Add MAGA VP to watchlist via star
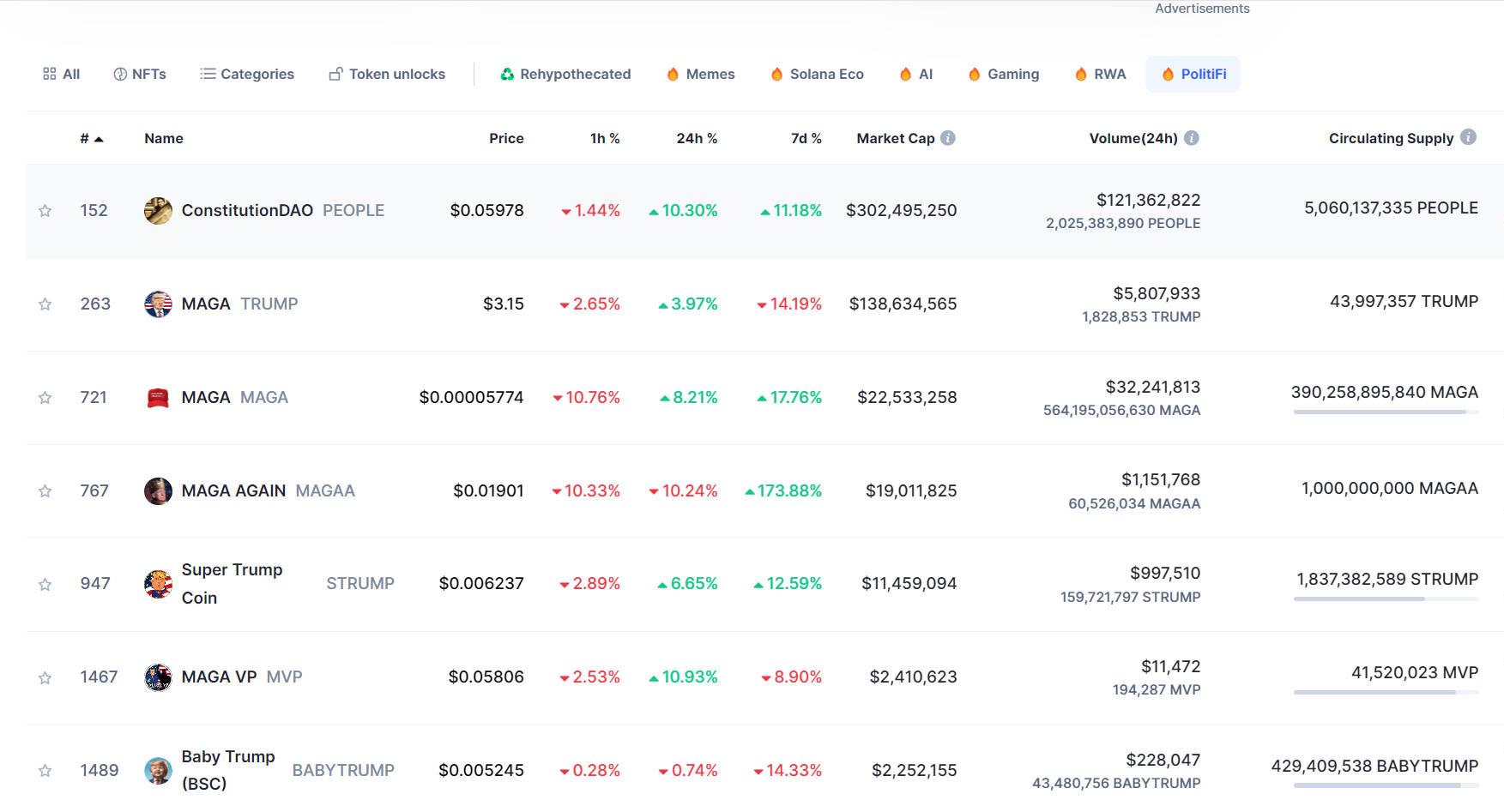The image size is (1504, 812). (45, 678)
